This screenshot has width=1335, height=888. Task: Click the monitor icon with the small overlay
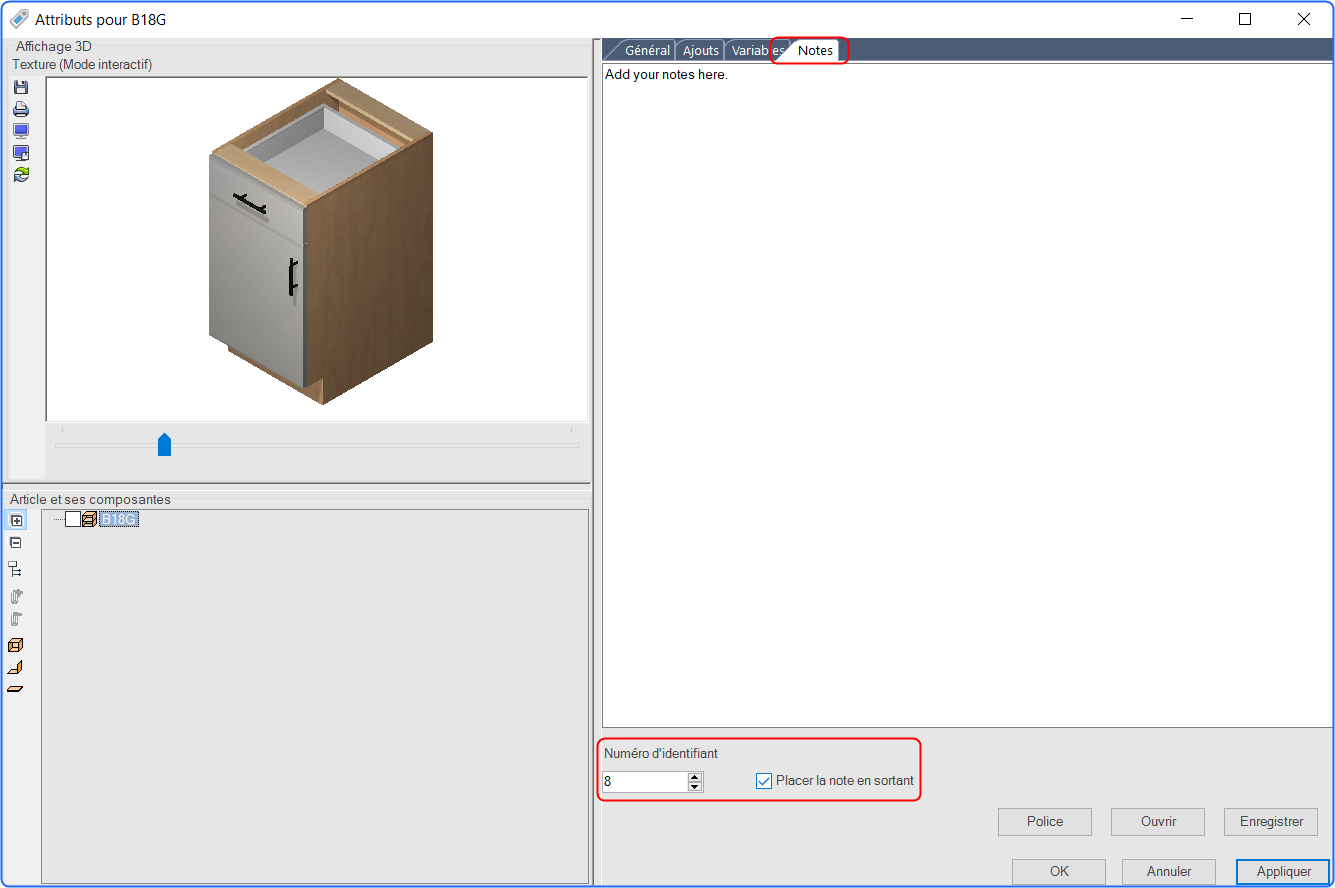pyautogui.click(x=20, y=153)
